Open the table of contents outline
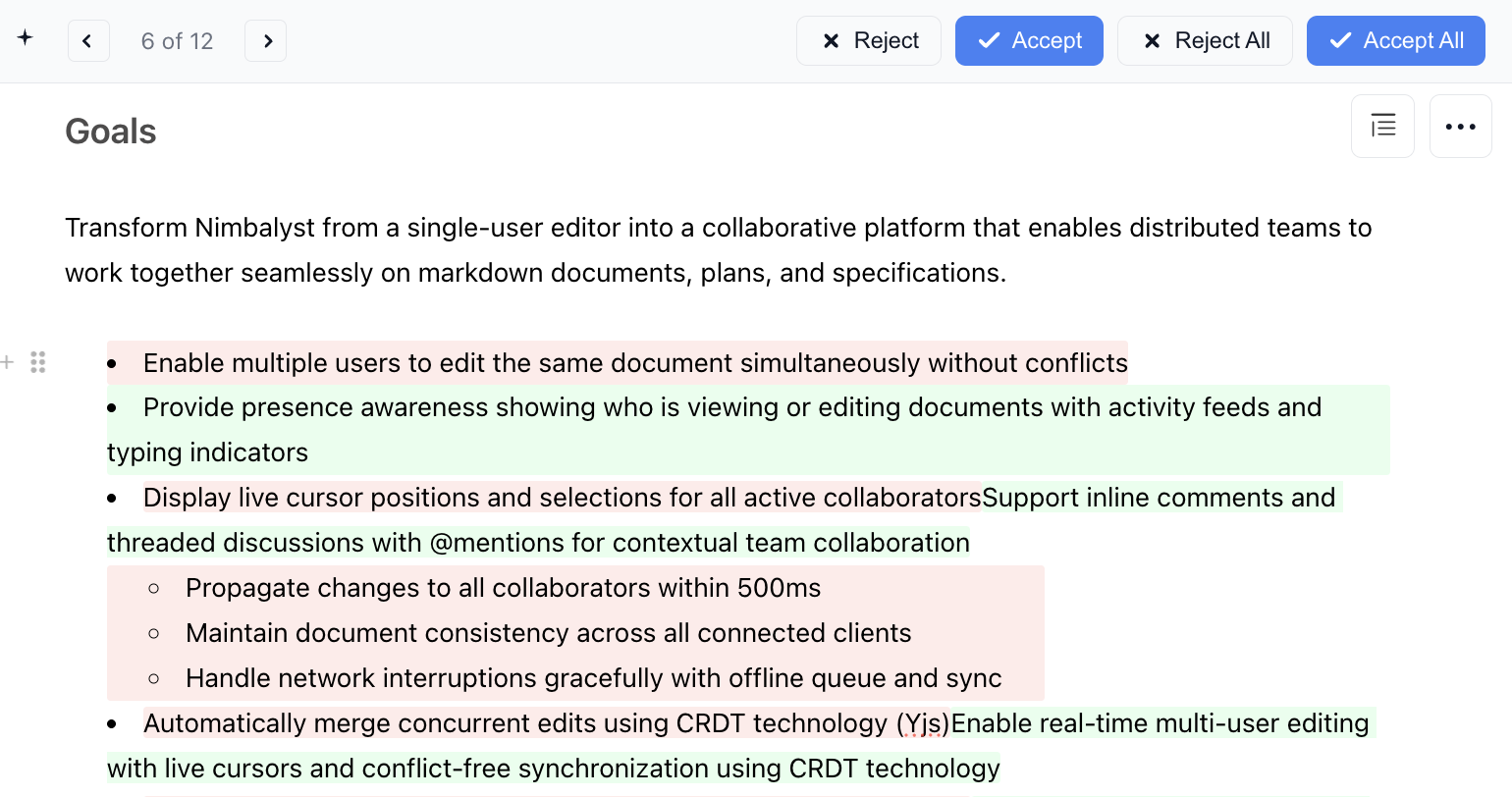Image resolution: width=1512 pixels, height=797 pixels. click(1382, 127)
